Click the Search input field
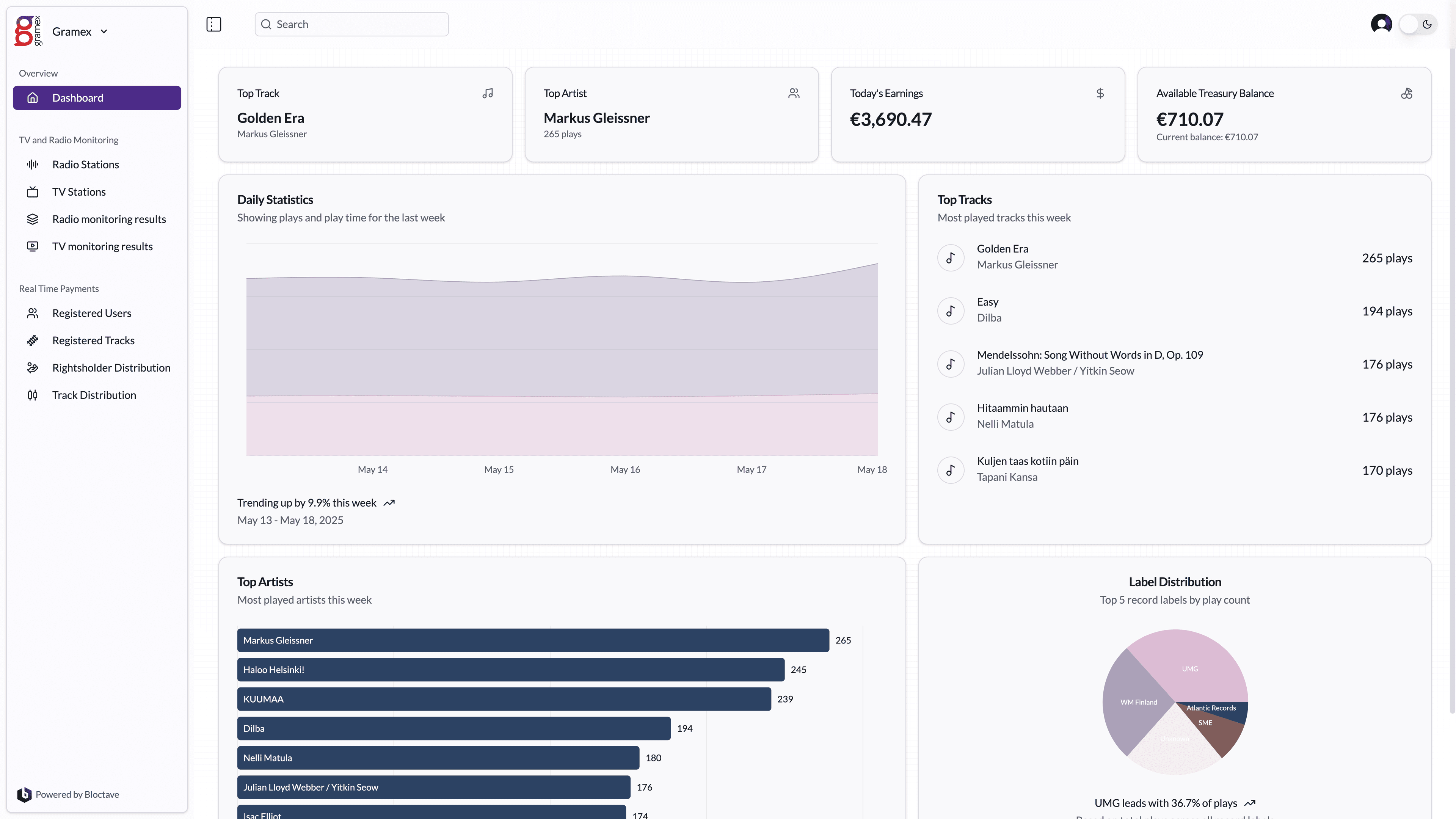Screen dimensions: 1456x819 pos(351,24)
